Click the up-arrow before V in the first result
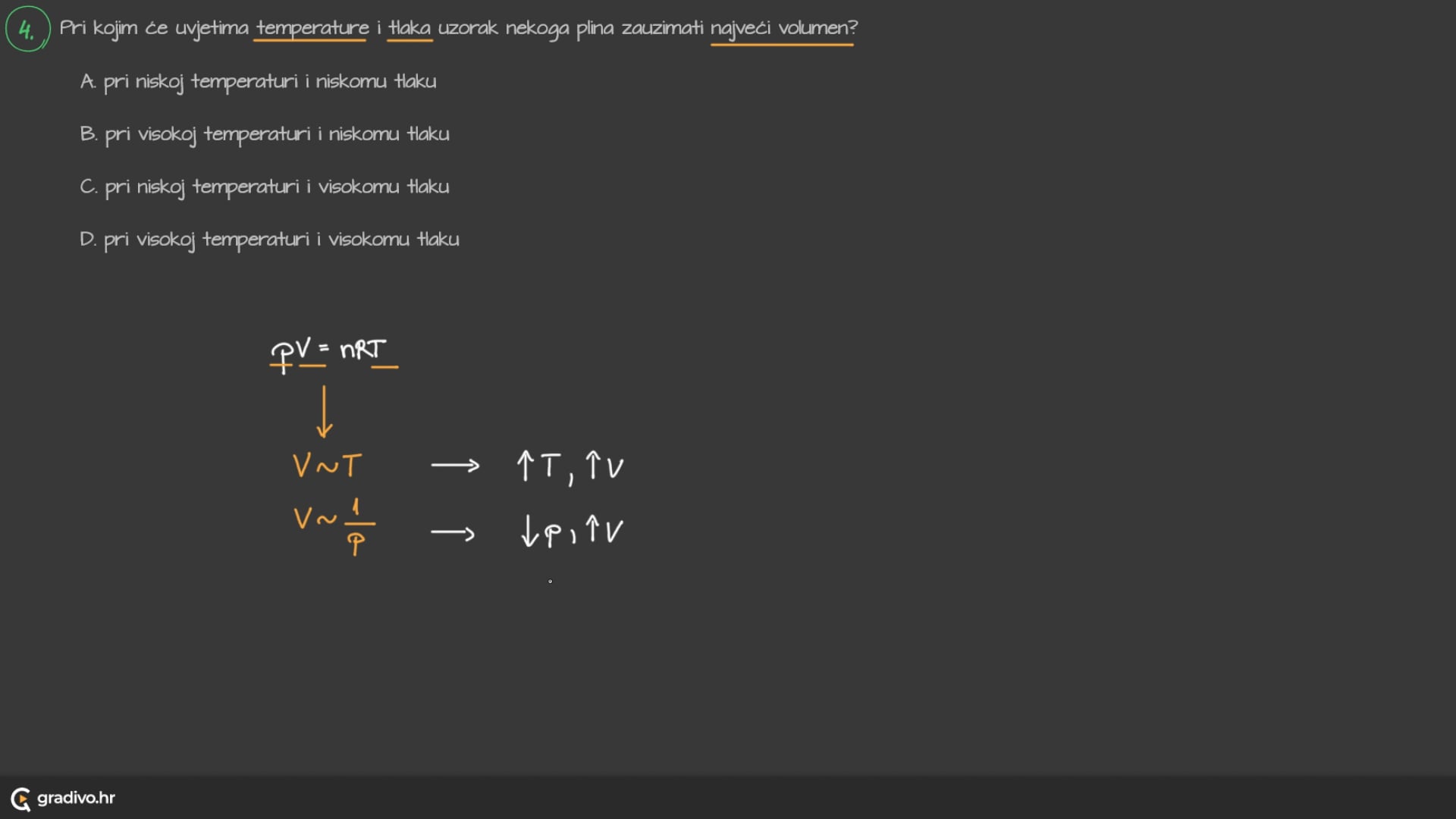 [x=594, y=465]
